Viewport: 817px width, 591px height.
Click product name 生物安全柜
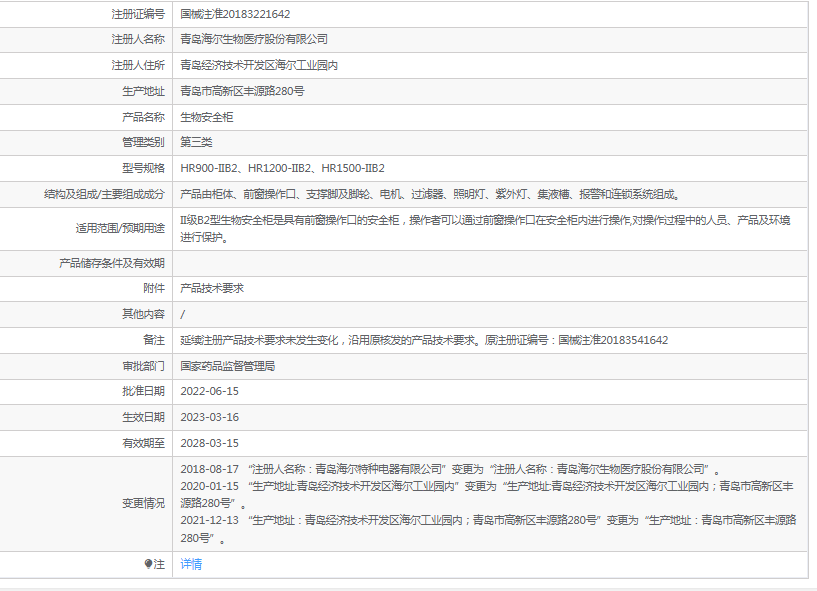(206, 117)
